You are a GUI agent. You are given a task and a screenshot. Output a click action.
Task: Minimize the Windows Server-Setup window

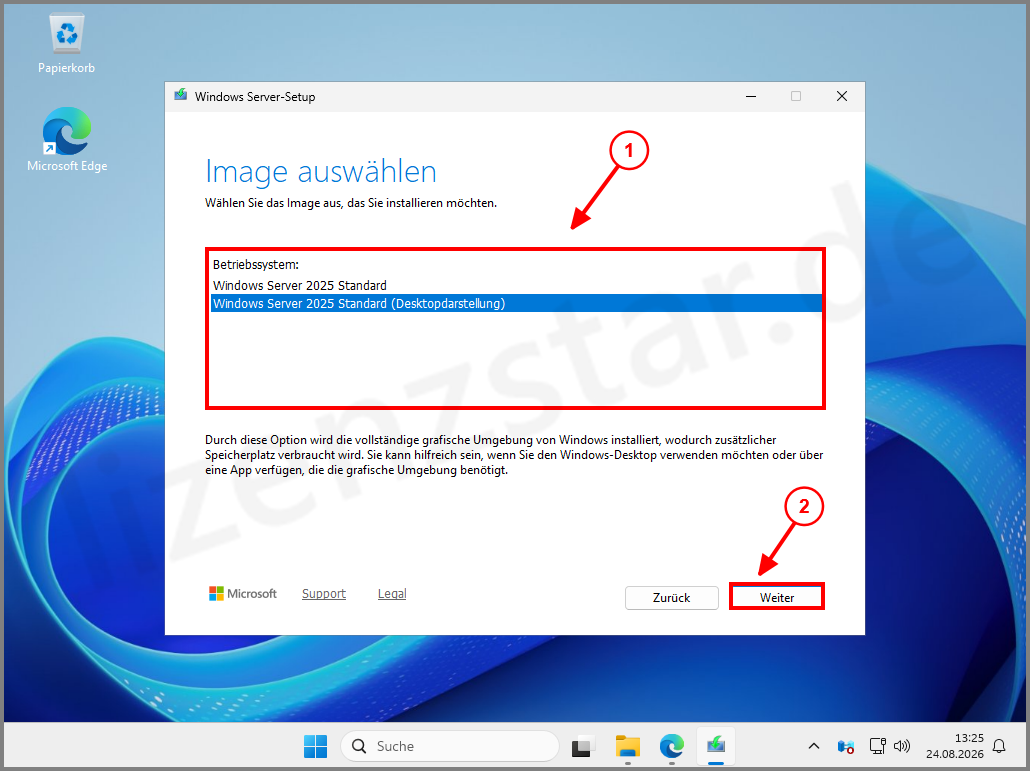(x=751, y=96)
